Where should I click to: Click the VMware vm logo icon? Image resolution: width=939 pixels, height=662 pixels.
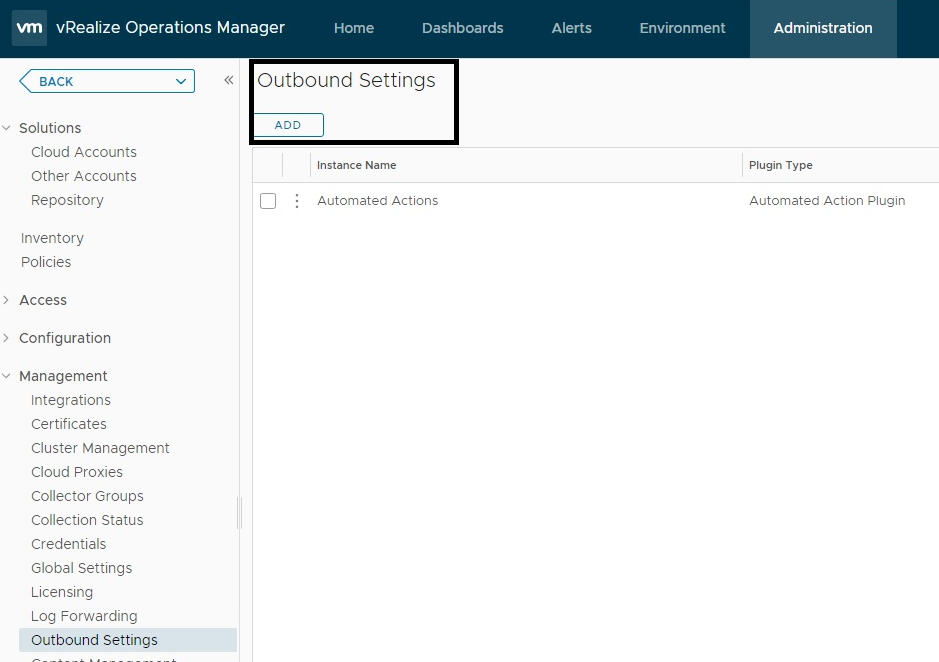[x=29, y=28]
